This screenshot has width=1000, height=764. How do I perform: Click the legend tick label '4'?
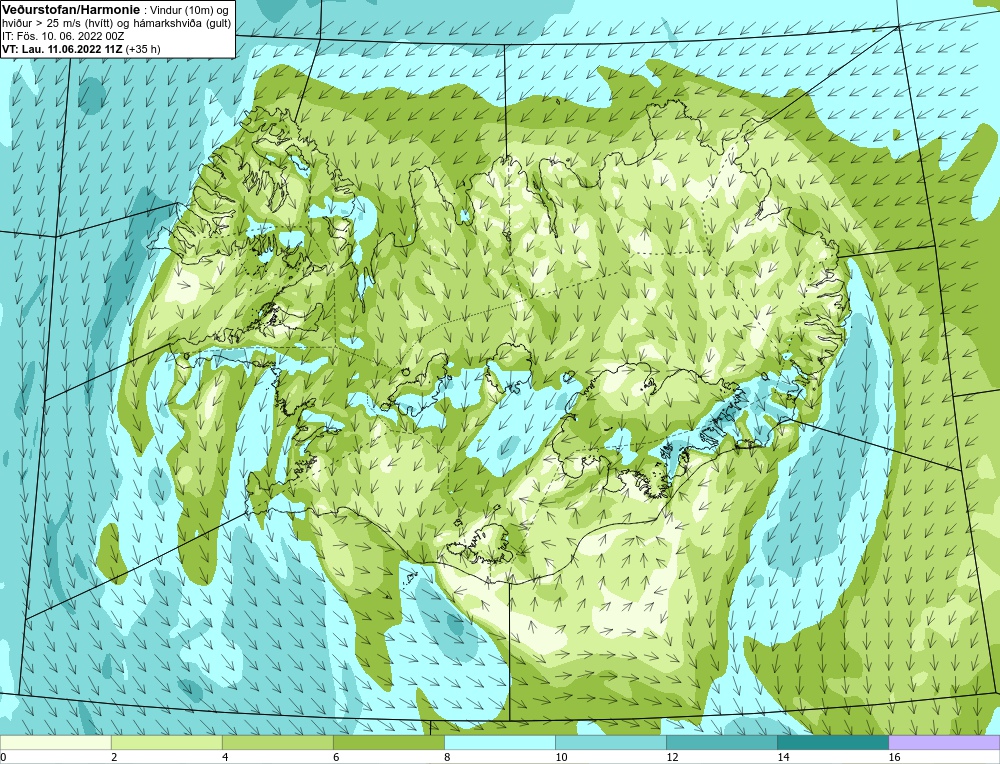(x=225, y=757)
